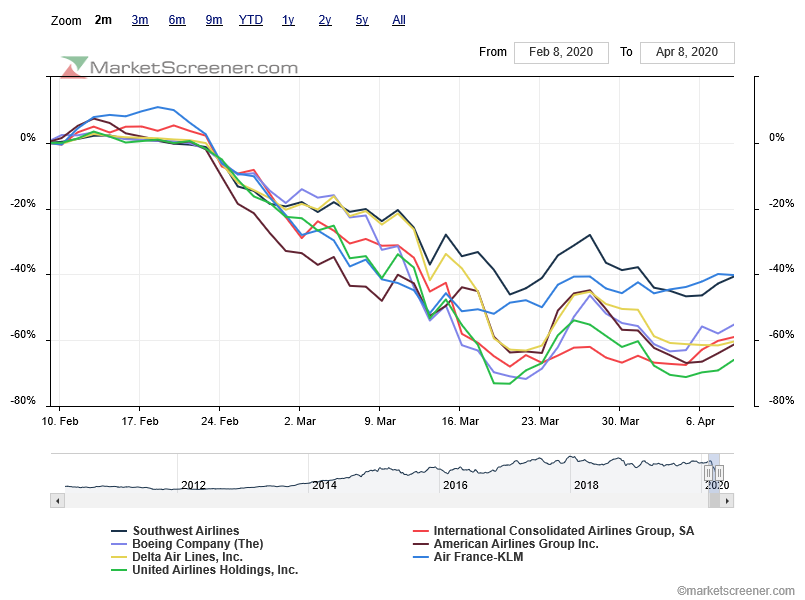Click the 30. Mar axis label
The width and height of the screenshot is (805, 600).
point(620,421)
